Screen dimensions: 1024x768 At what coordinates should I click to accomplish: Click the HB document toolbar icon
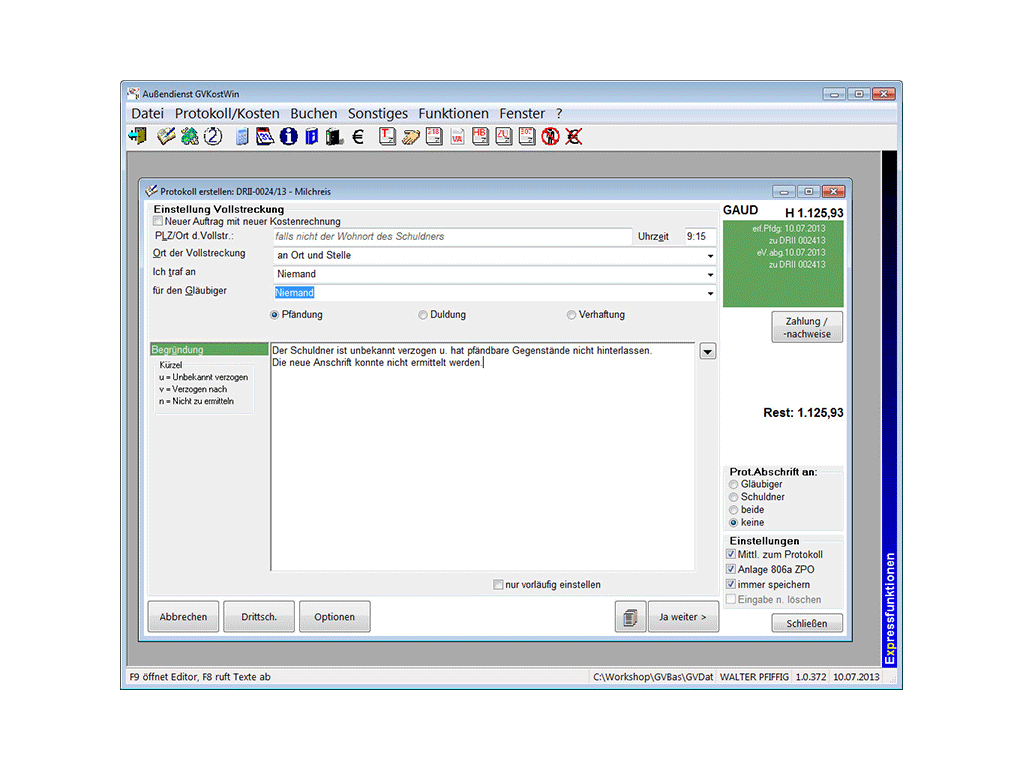click(x=480, y=137)
